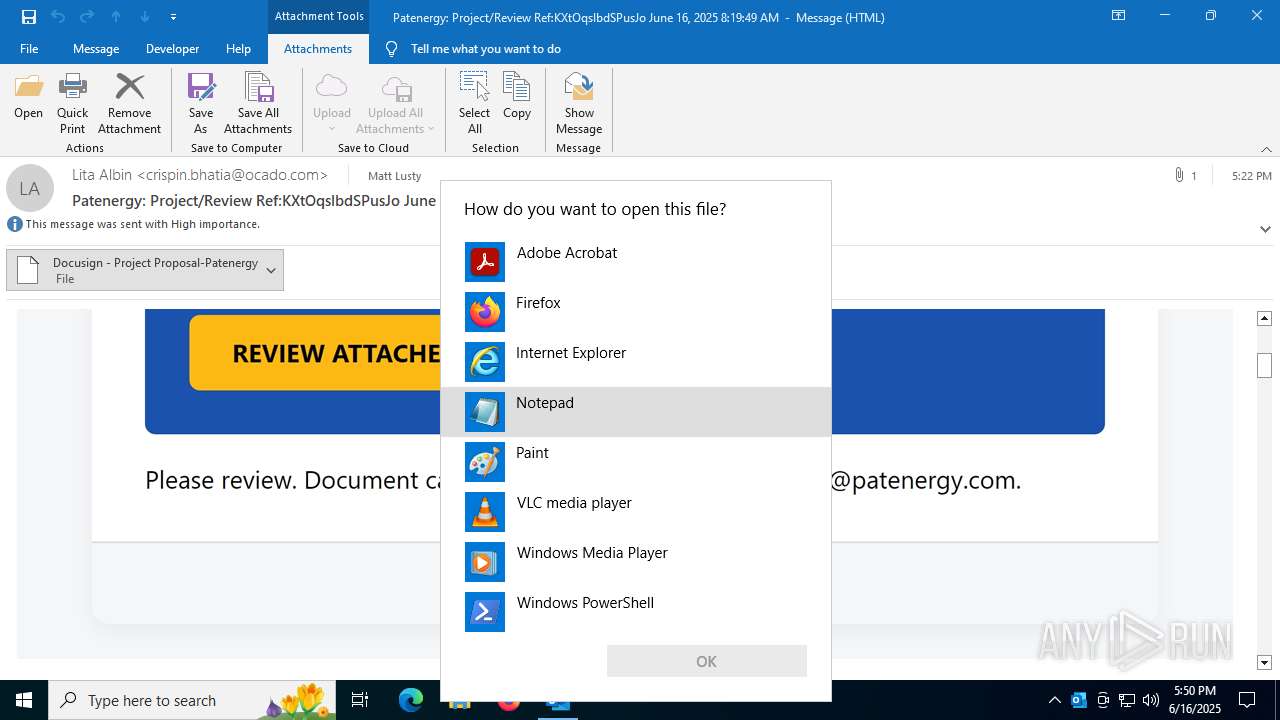Click the Tell me what you want to do box
Viewport: 1280px width, 720px height.
(485, 49)
